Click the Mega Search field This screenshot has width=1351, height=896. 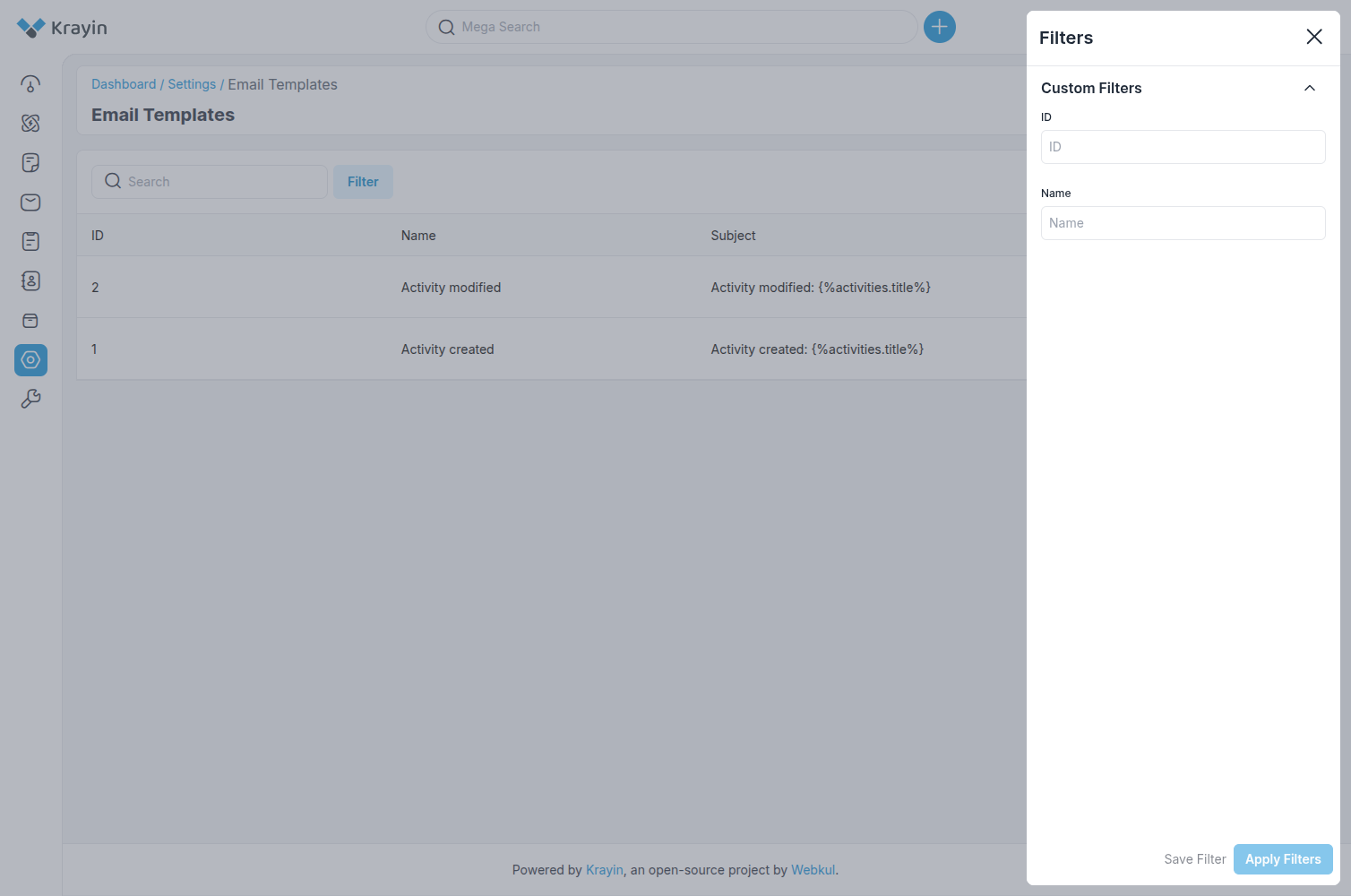[672, 27]
